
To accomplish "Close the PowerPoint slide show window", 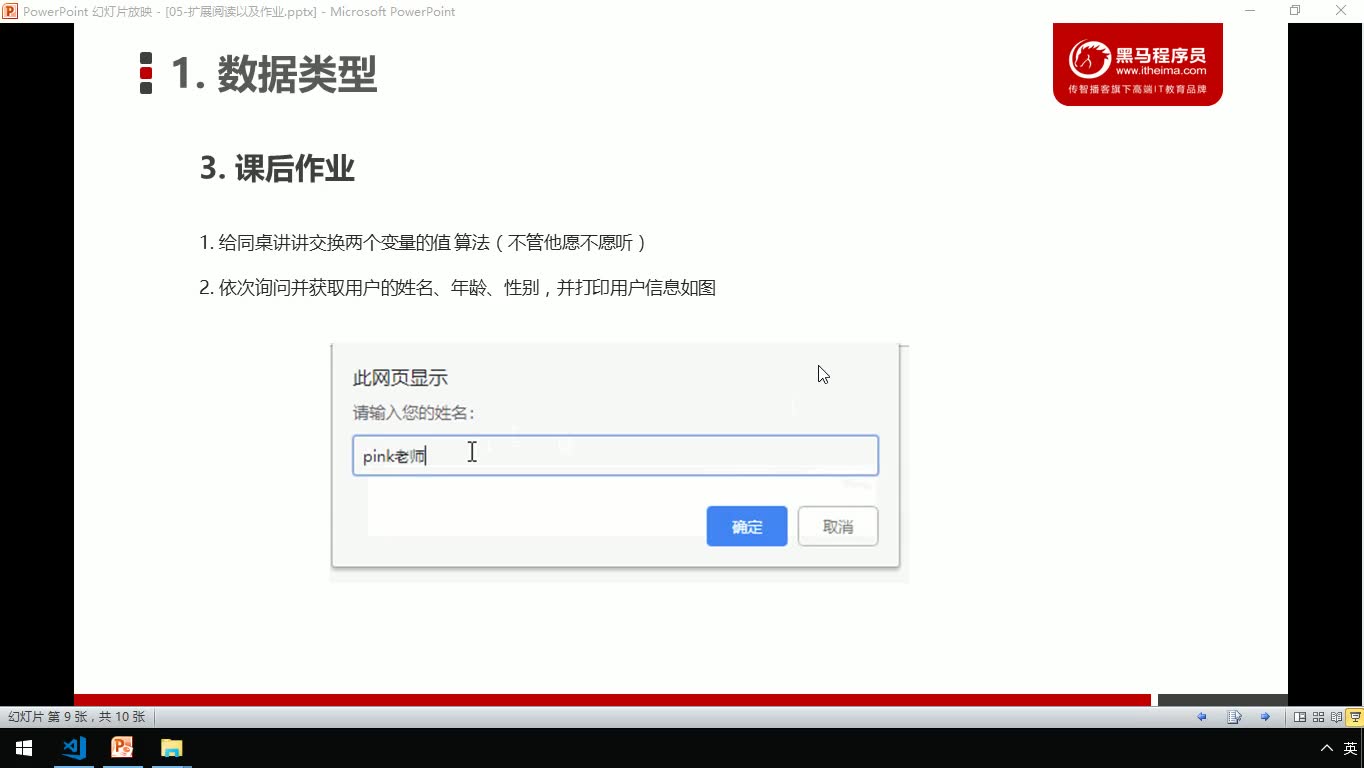I will point(1341,11).
